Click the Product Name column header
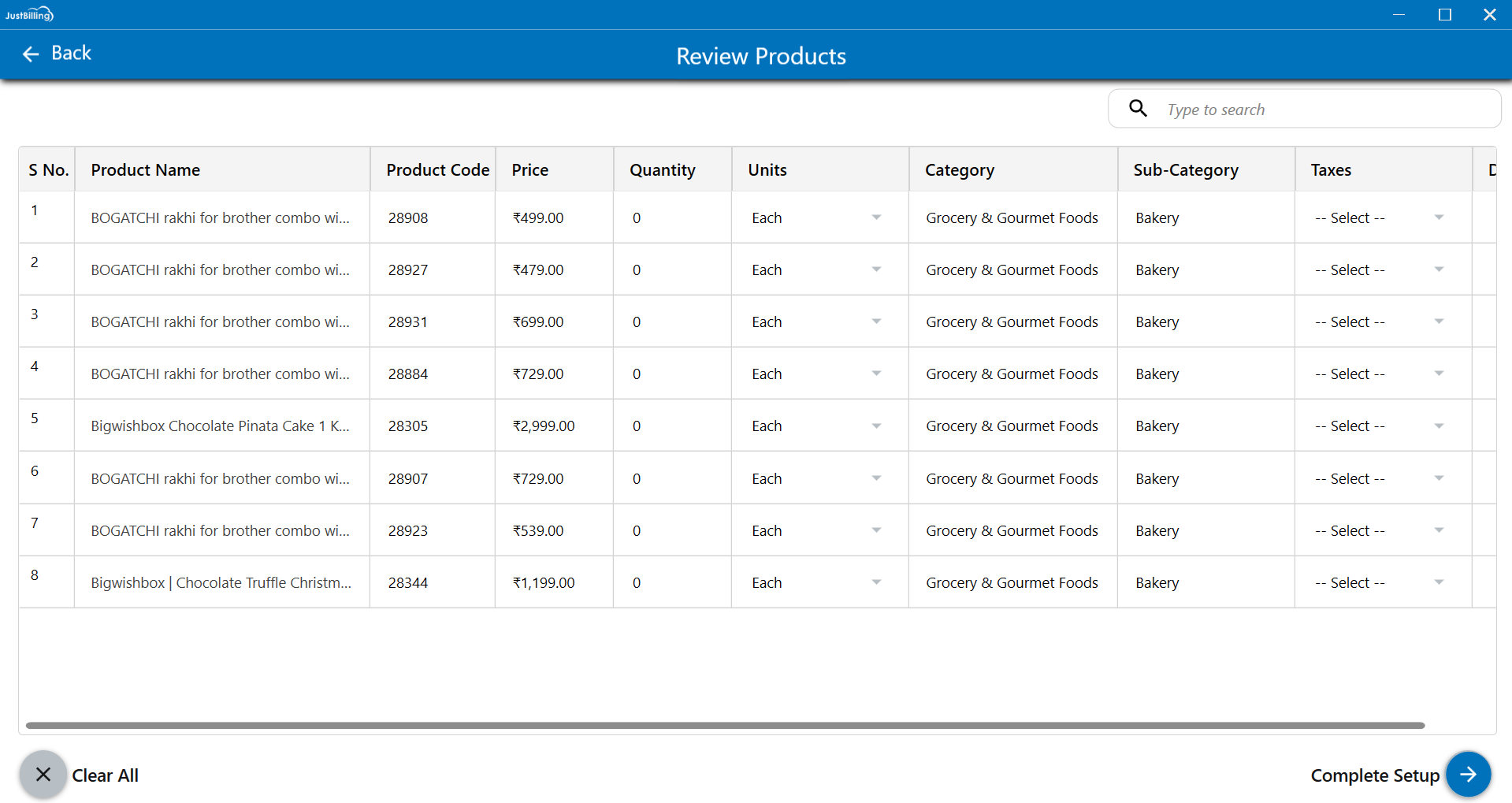 (146, 169)
